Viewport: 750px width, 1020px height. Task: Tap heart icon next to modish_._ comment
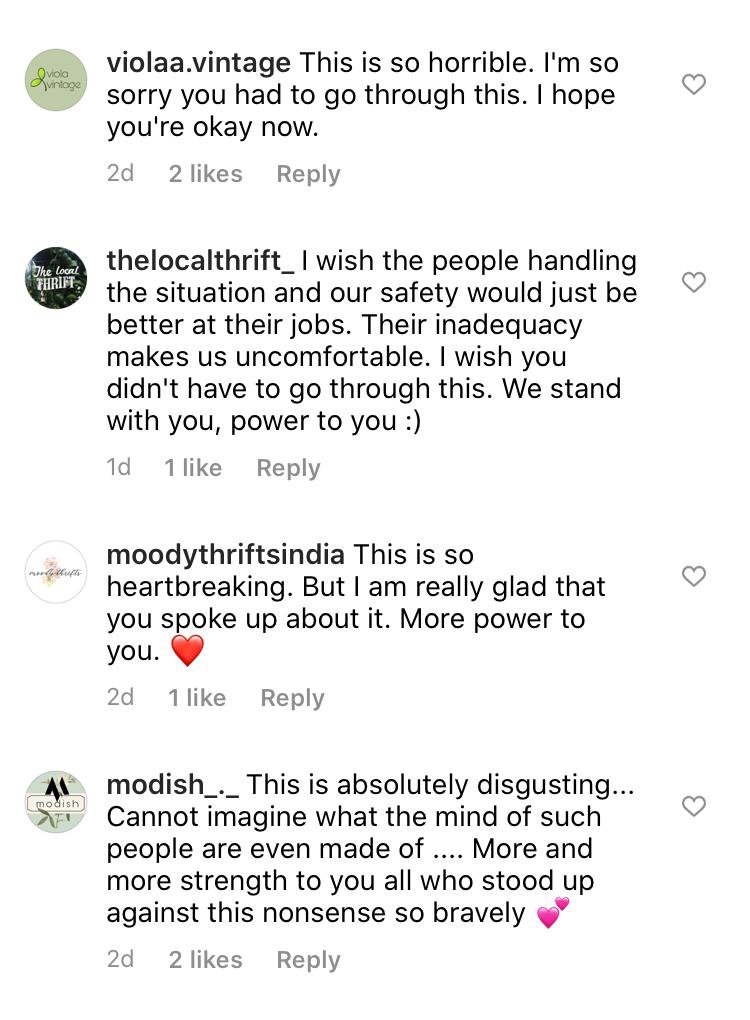click(x=693, y=805)
